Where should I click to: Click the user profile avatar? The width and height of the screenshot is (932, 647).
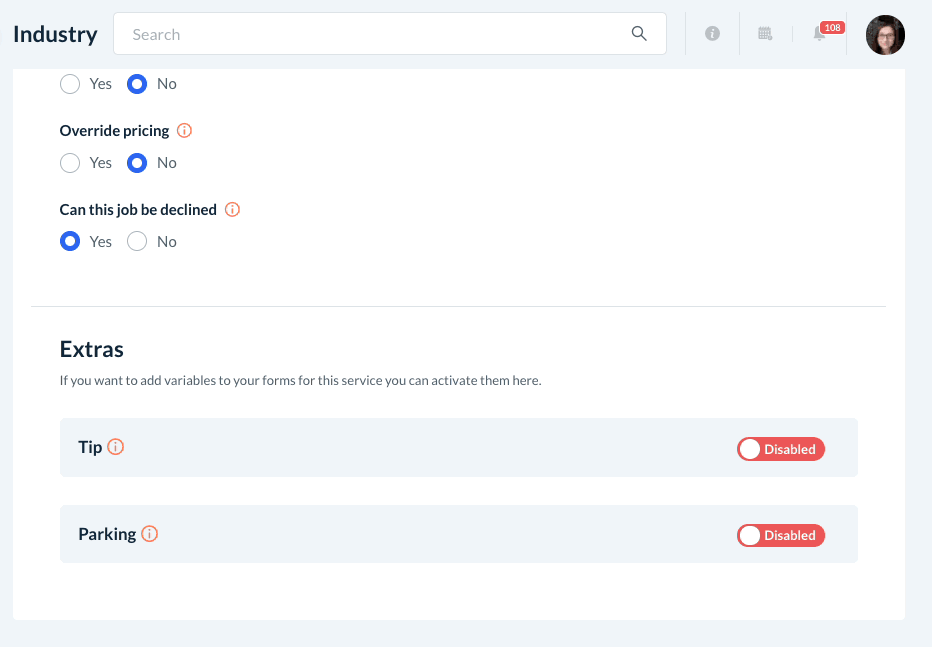pos(885,35)
